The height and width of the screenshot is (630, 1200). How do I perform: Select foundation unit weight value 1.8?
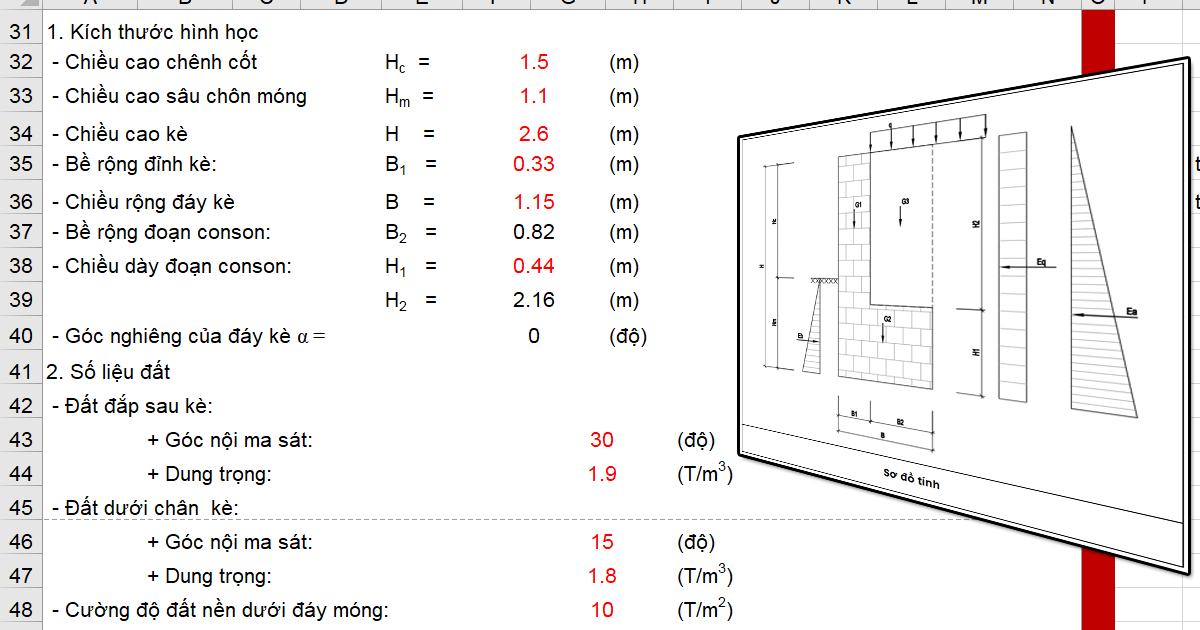click(x=602, y=576)
